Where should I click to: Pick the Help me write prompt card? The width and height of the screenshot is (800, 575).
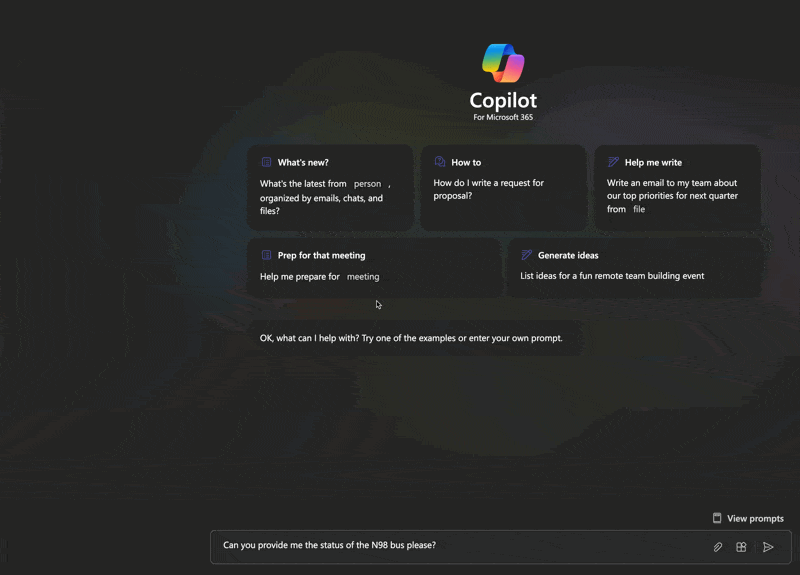[x=678, y=187]
